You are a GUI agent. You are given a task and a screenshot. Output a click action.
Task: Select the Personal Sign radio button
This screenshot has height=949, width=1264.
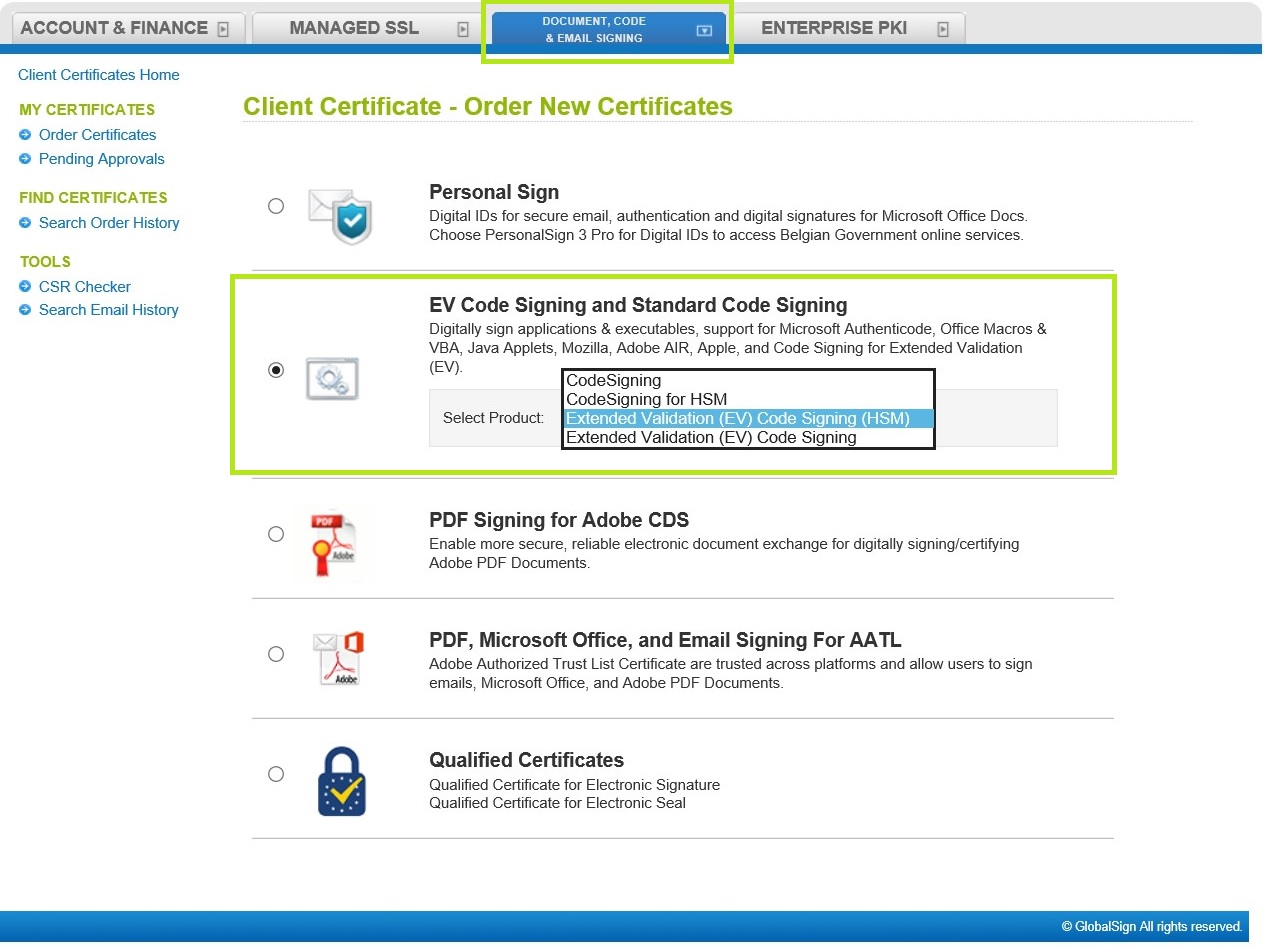click(276, 206)
